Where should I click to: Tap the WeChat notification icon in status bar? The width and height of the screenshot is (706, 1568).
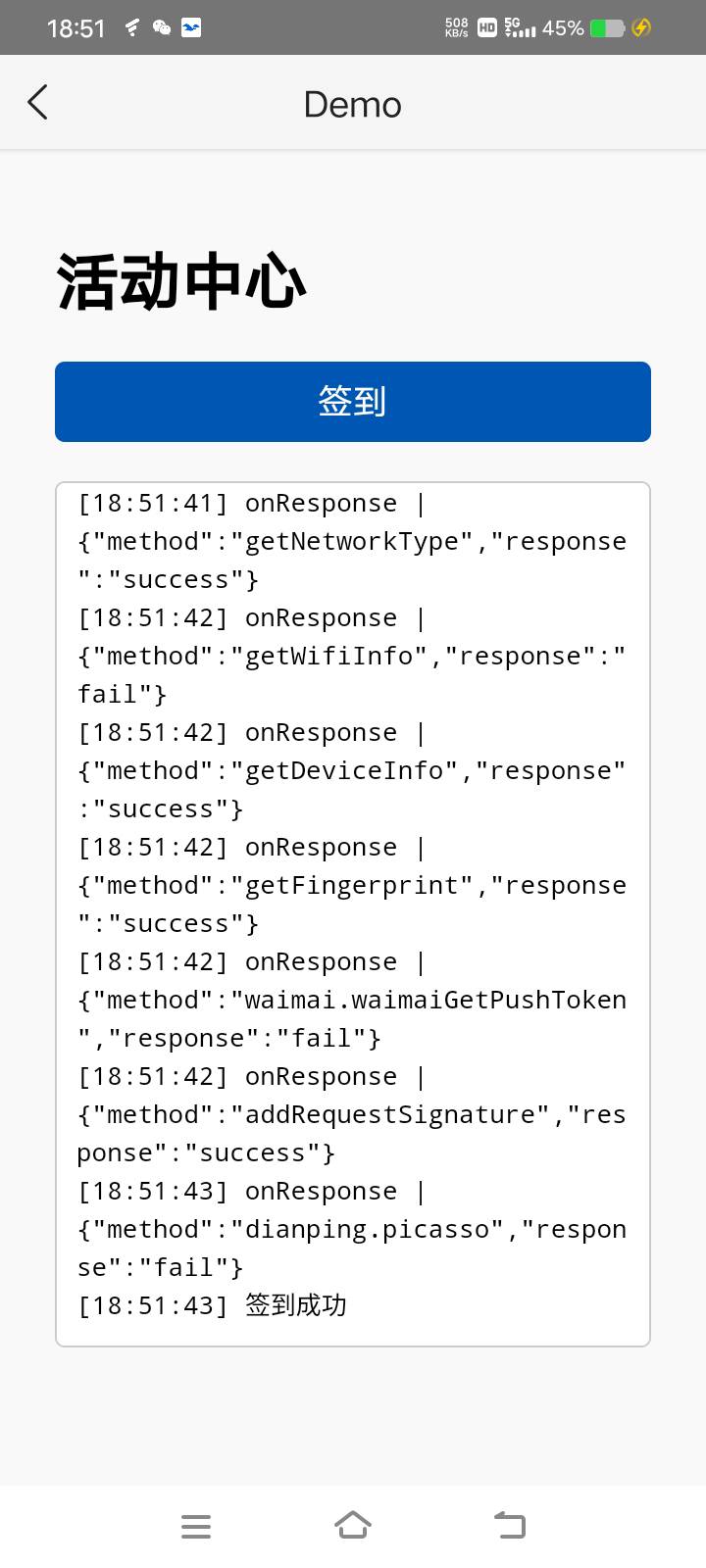pos(162,27)
